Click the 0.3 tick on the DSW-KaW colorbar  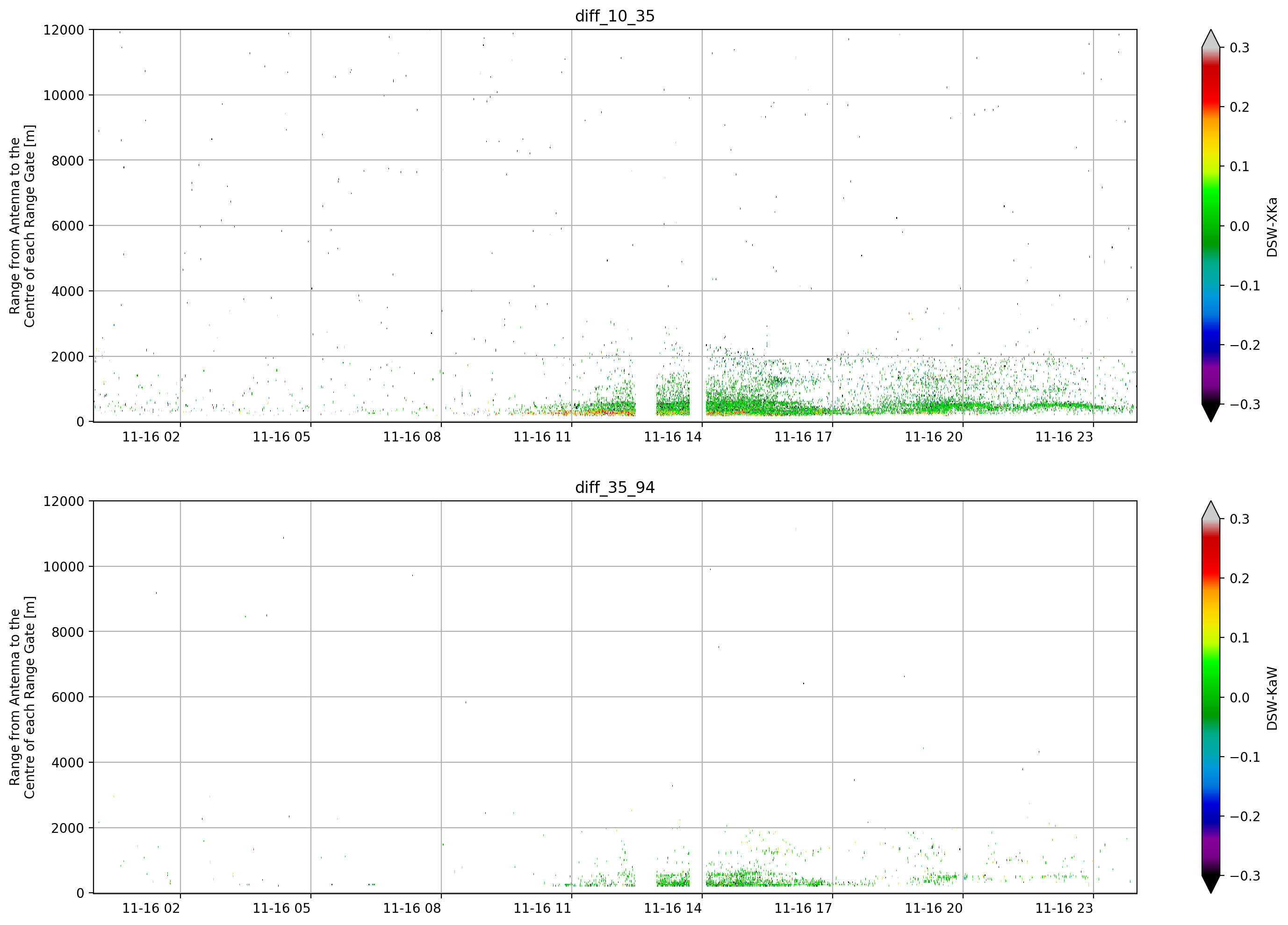tap(1240, 520)
